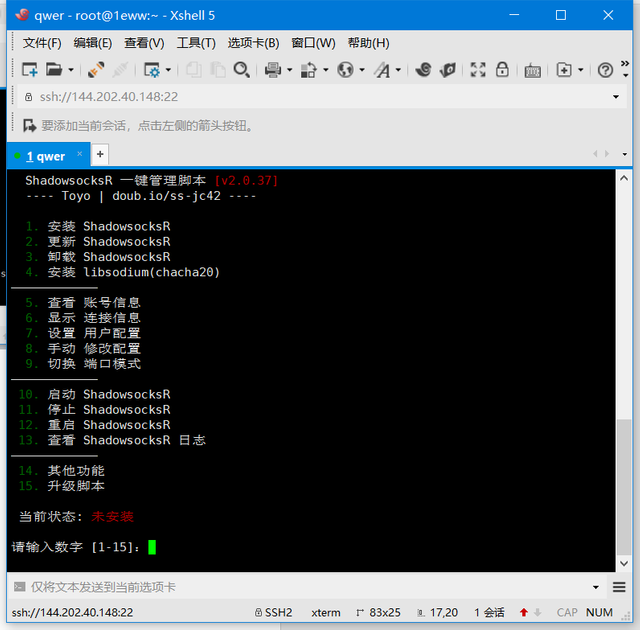This screenshot has width=640, height=630.
Task: Expand the file transfer dropdown arrow
Action: tap(326, 70)
